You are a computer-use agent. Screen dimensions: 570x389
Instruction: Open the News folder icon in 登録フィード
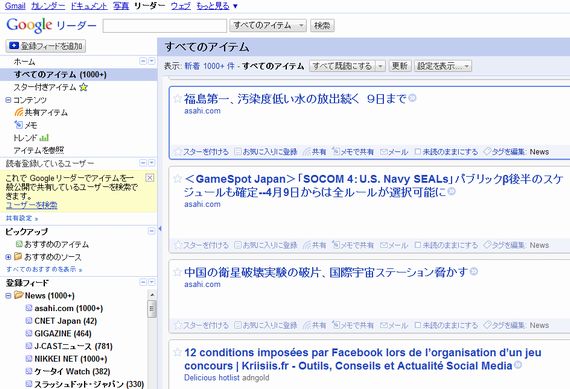tap(19, 295)
